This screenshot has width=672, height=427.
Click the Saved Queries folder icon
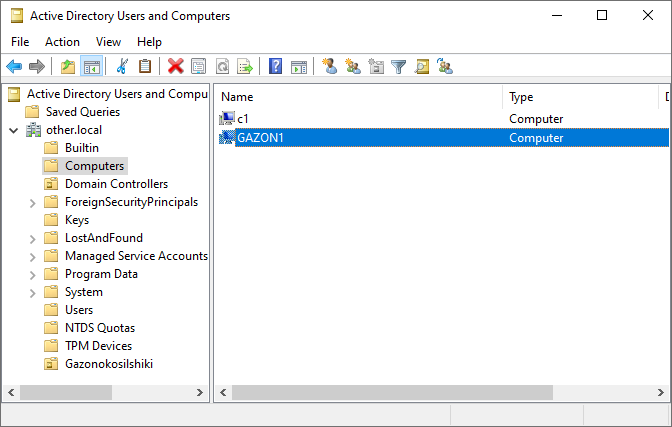click(32, 112)
